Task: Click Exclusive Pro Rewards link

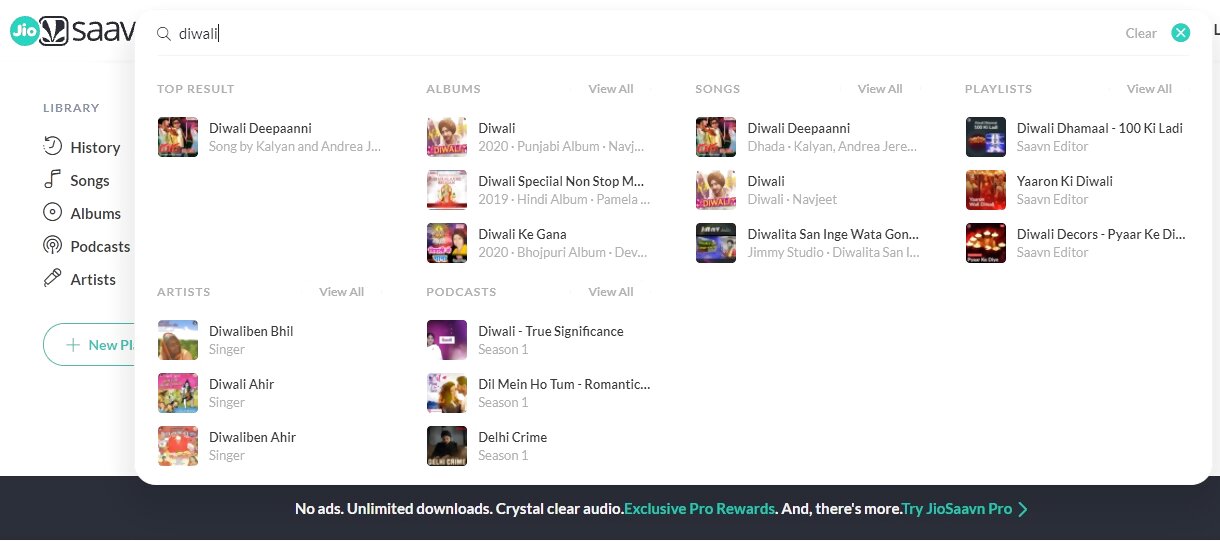Action: pyautogui.click(x=699, y=509)
